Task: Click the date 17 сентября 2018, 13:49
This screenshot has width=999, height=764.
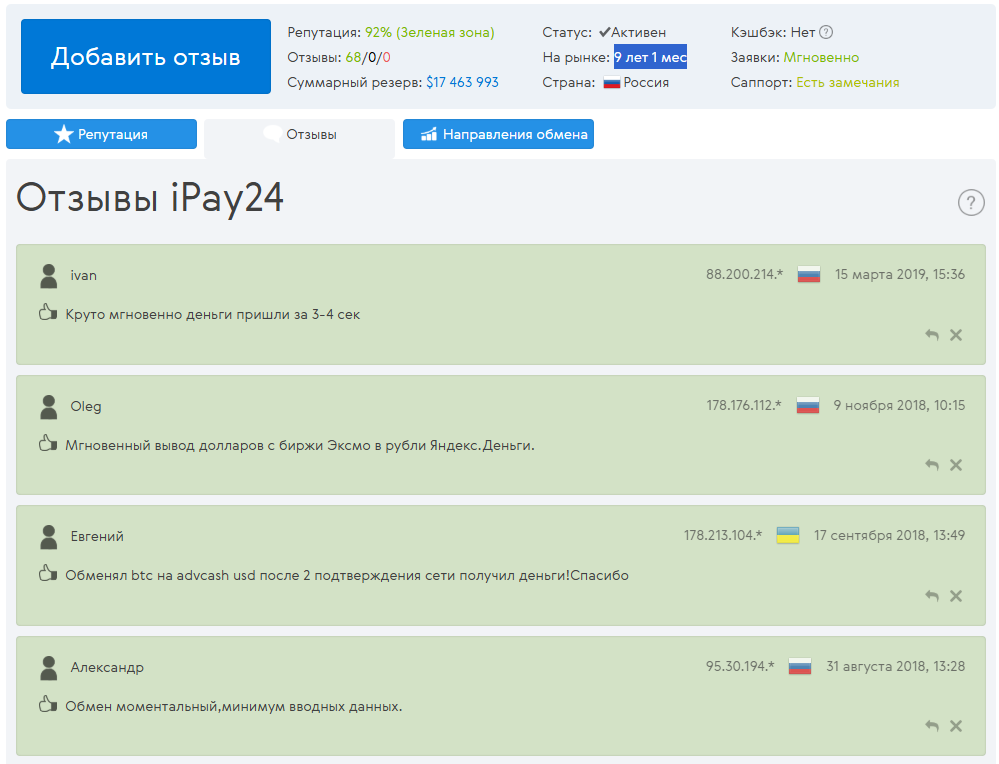Action: coord(889,535)
